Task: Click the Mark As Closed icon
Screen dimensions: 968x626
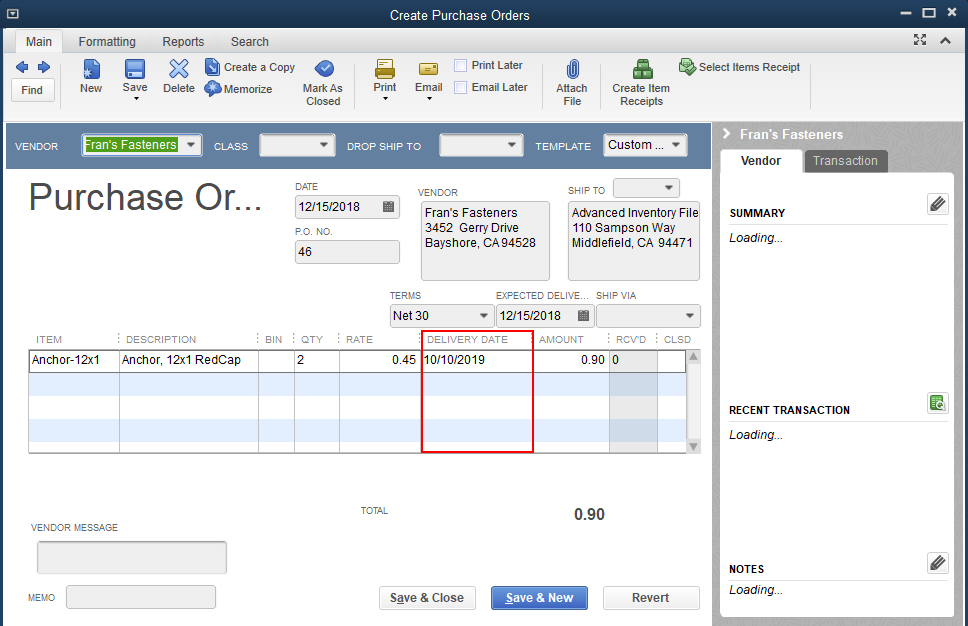Action: pos(323,69)
